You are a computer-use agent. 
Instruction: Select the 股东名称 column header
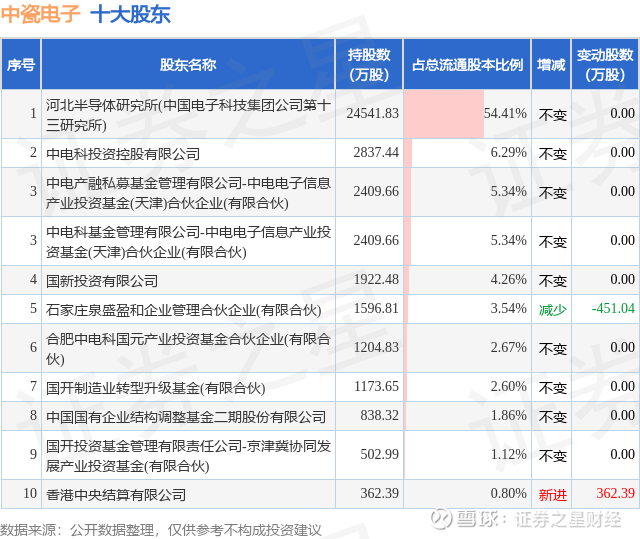pos(188,64)
